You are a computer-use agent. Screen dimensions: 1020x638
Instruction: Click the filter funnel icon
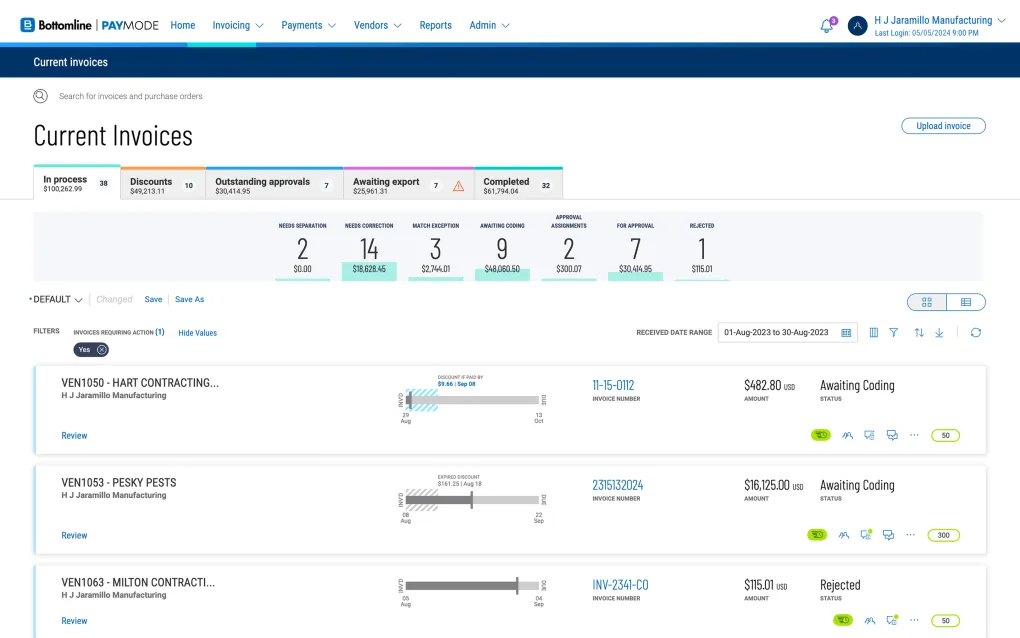[894, 333]
